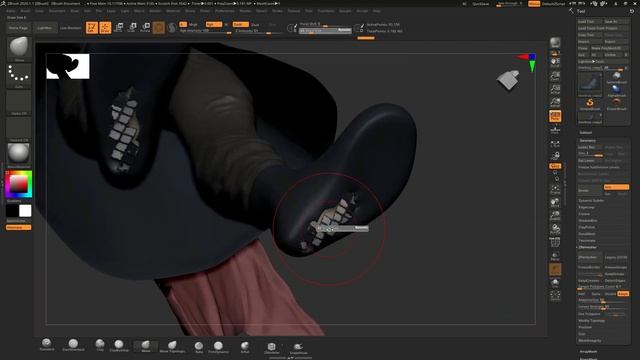
Task: Open the Stroke type dots selector
Action: click(x=19, y=75)
